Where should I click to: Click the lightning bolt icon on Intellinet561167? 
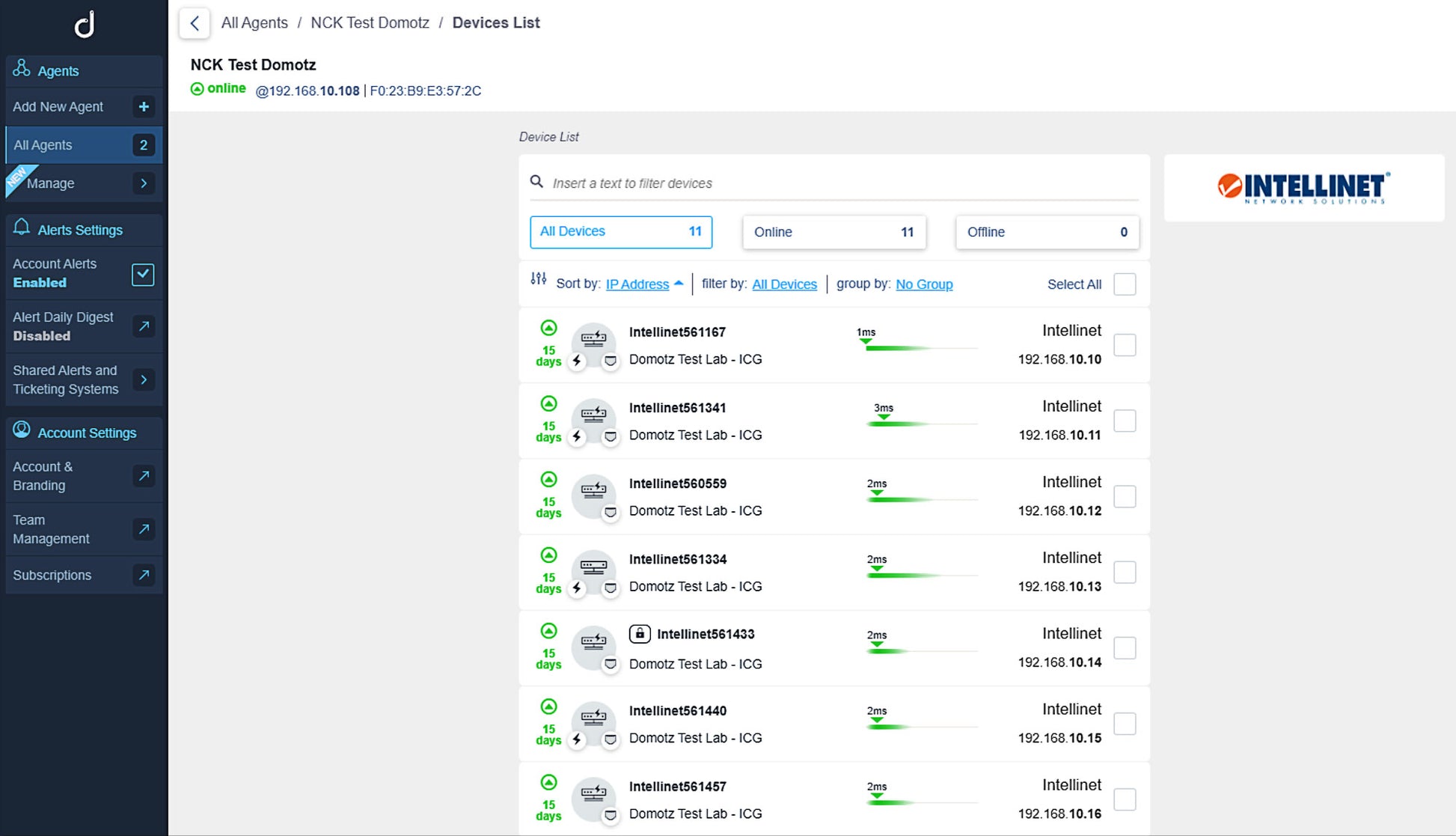[577, 361]
